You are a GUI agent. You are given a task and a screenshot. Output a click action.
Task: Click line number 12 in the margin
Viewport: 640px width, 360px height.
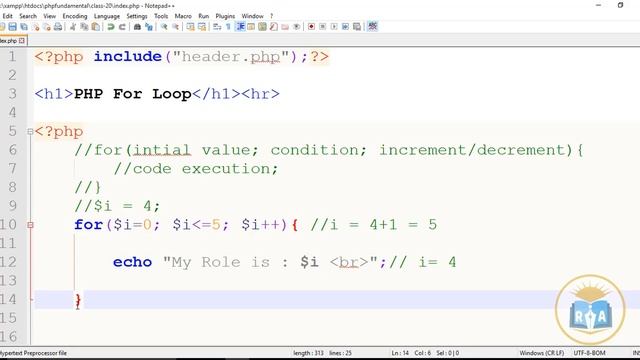click(x=8, y=262)
